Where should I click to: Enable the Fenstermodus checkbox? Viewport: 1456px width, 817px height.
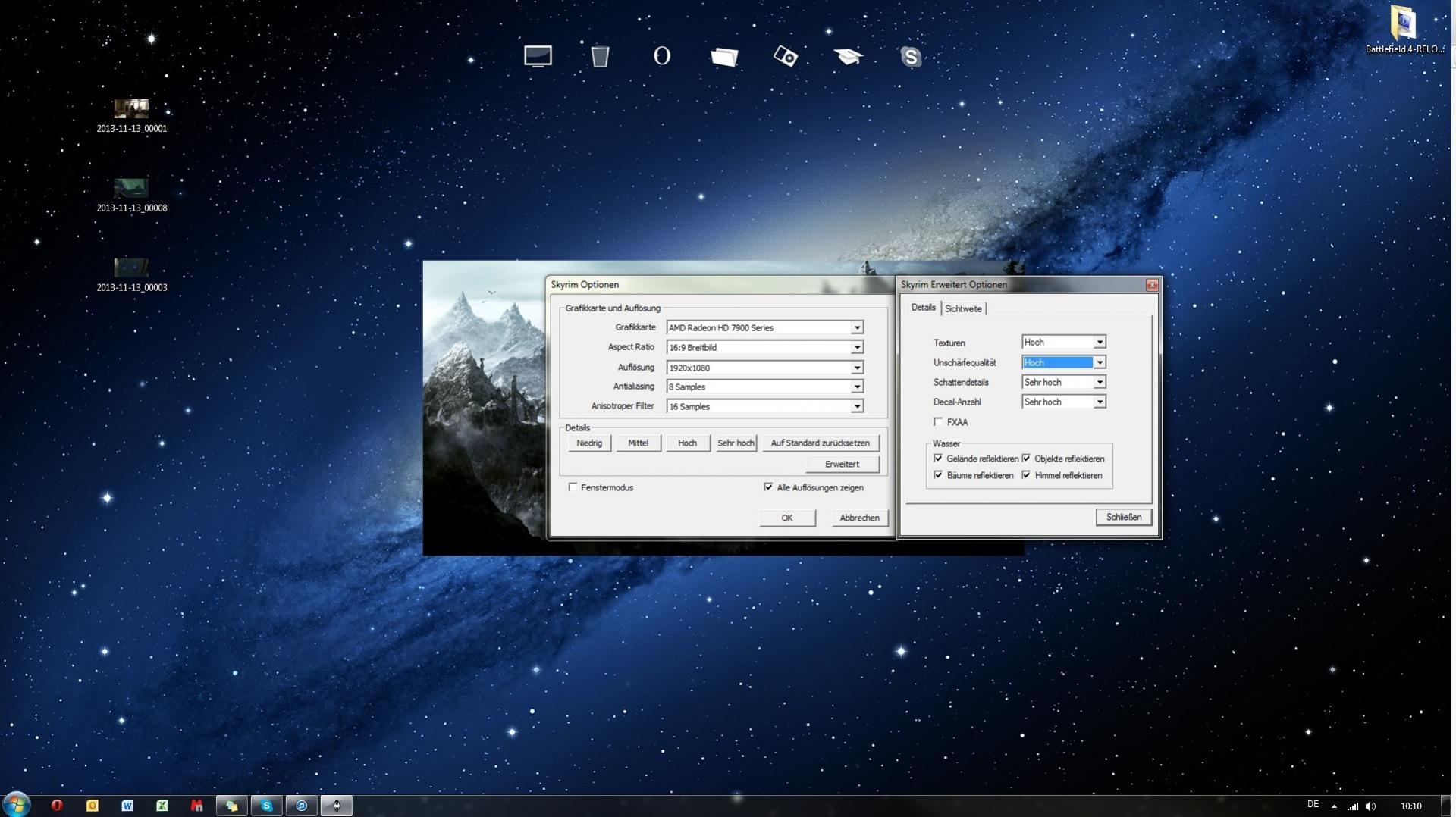pos(573,487)
